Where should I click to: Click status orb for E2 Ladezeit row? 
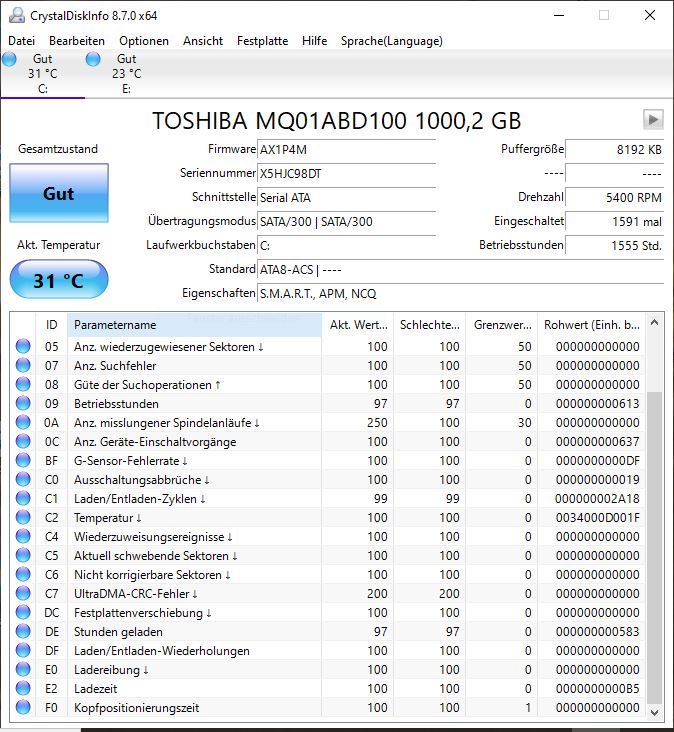[23, 688]
